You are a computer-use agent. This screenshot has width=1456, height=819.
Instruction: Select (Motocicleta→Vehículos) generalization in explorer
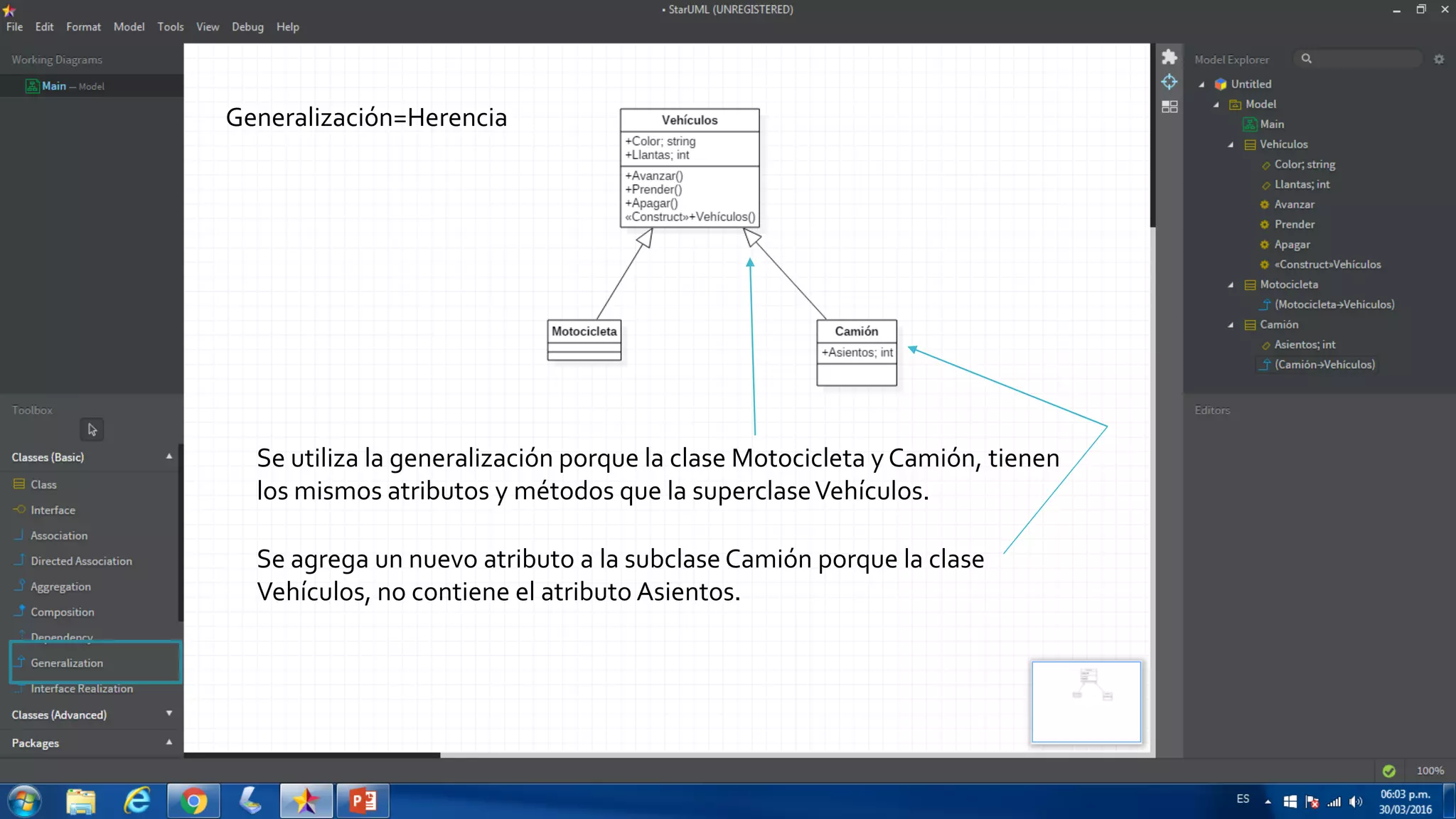pyautogui.click(x=1327, y=304)
